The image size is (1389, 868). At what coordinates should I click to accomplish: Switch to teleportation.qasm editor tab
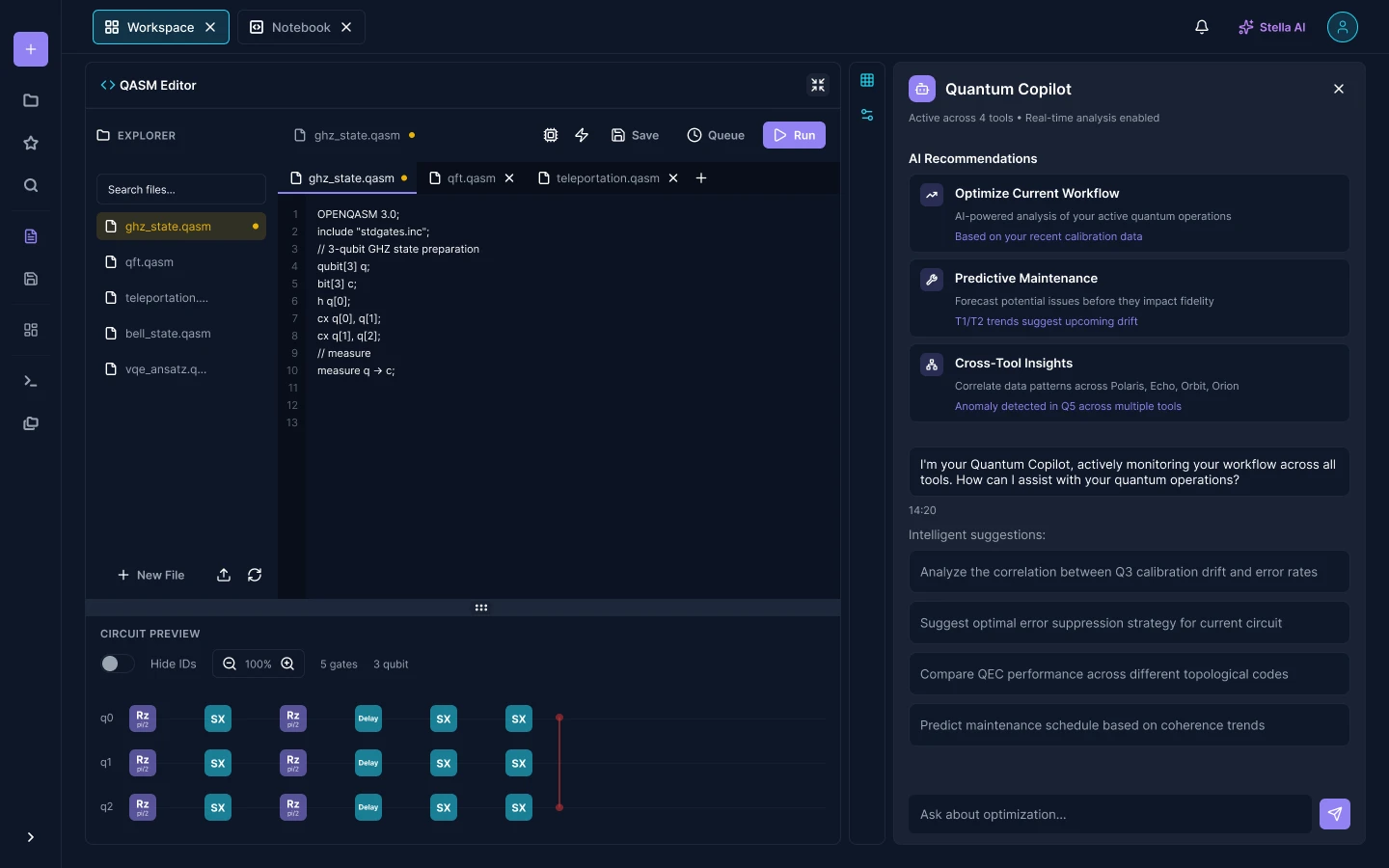pos(608,178)
